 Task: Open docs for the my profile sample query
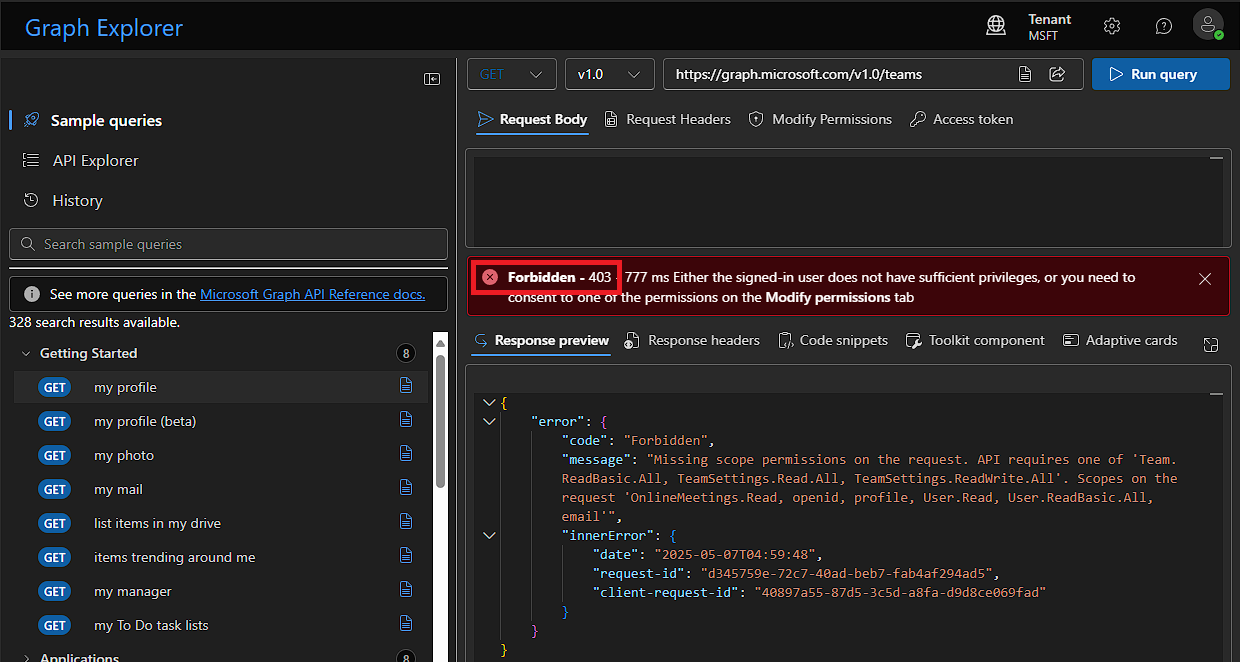(405, 387)
